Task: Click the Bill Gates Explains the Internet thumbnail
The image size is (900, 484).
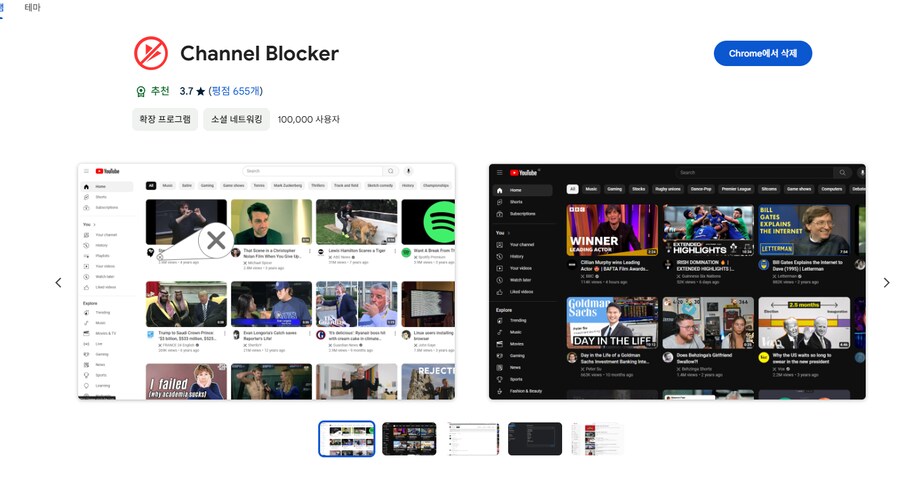Action: pos(804,230)
